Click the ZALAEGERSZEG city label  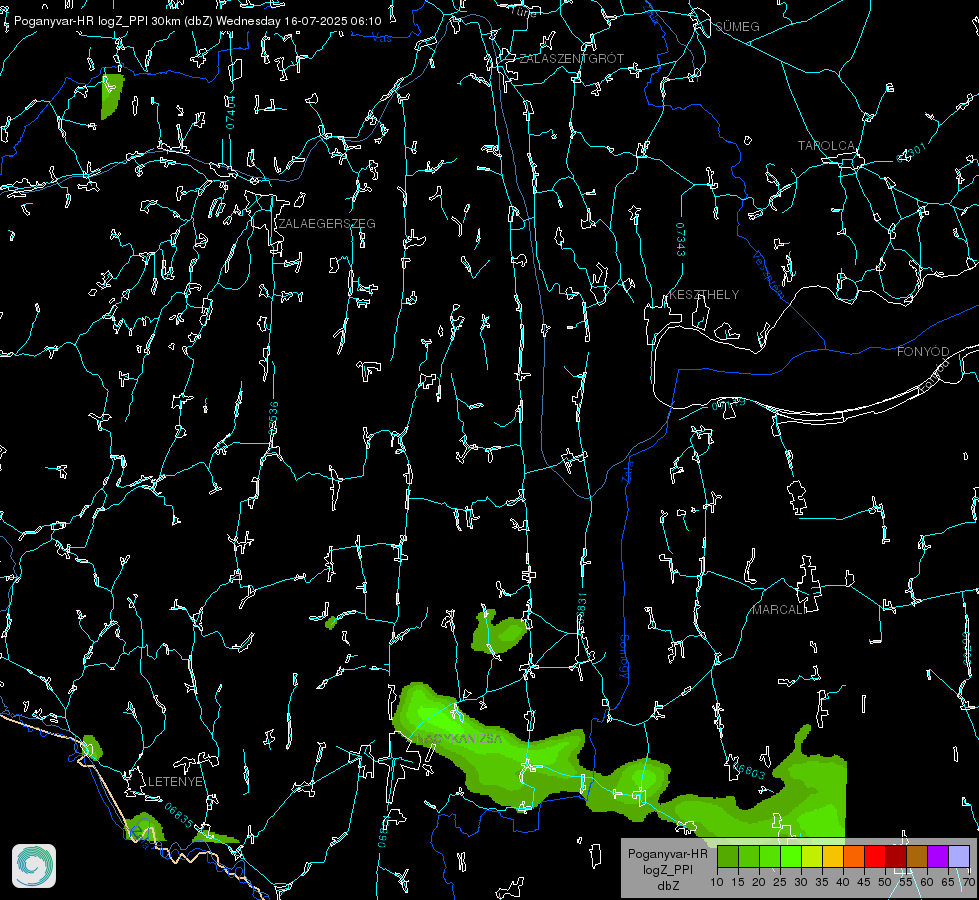(327, 224)
